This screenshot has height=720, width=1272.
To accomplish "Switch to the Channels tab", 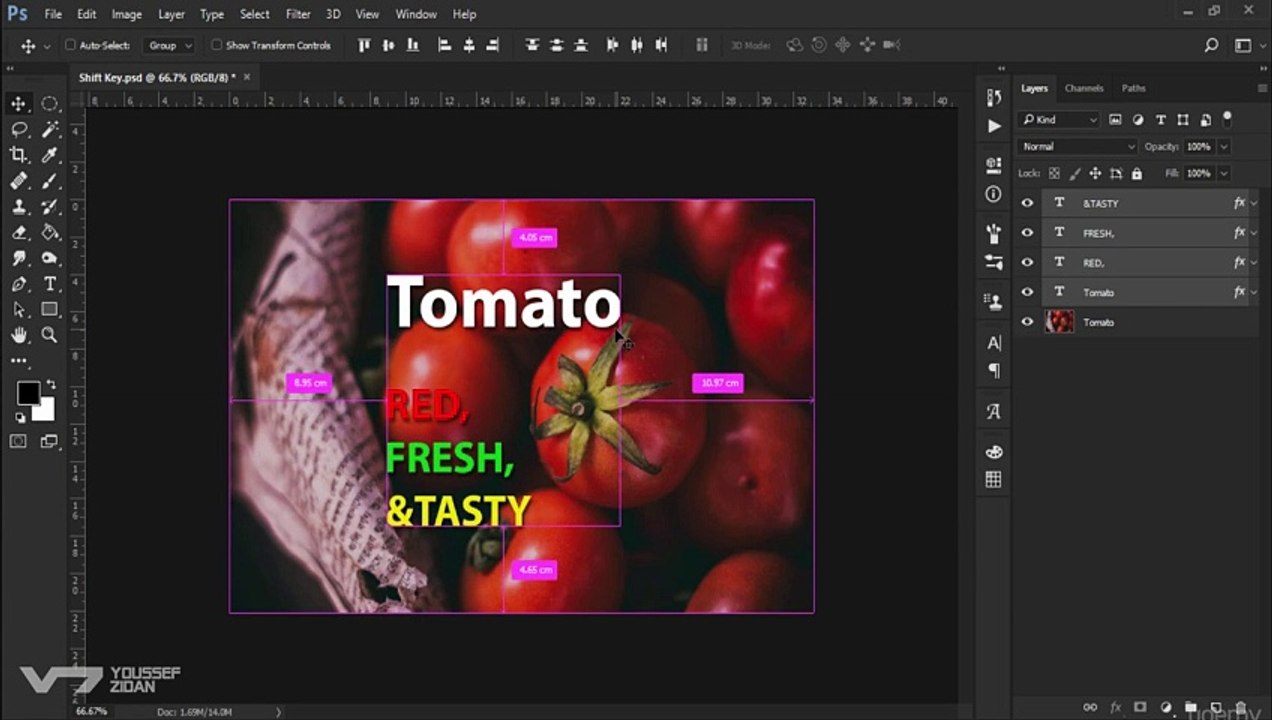I will (1084, 88).
